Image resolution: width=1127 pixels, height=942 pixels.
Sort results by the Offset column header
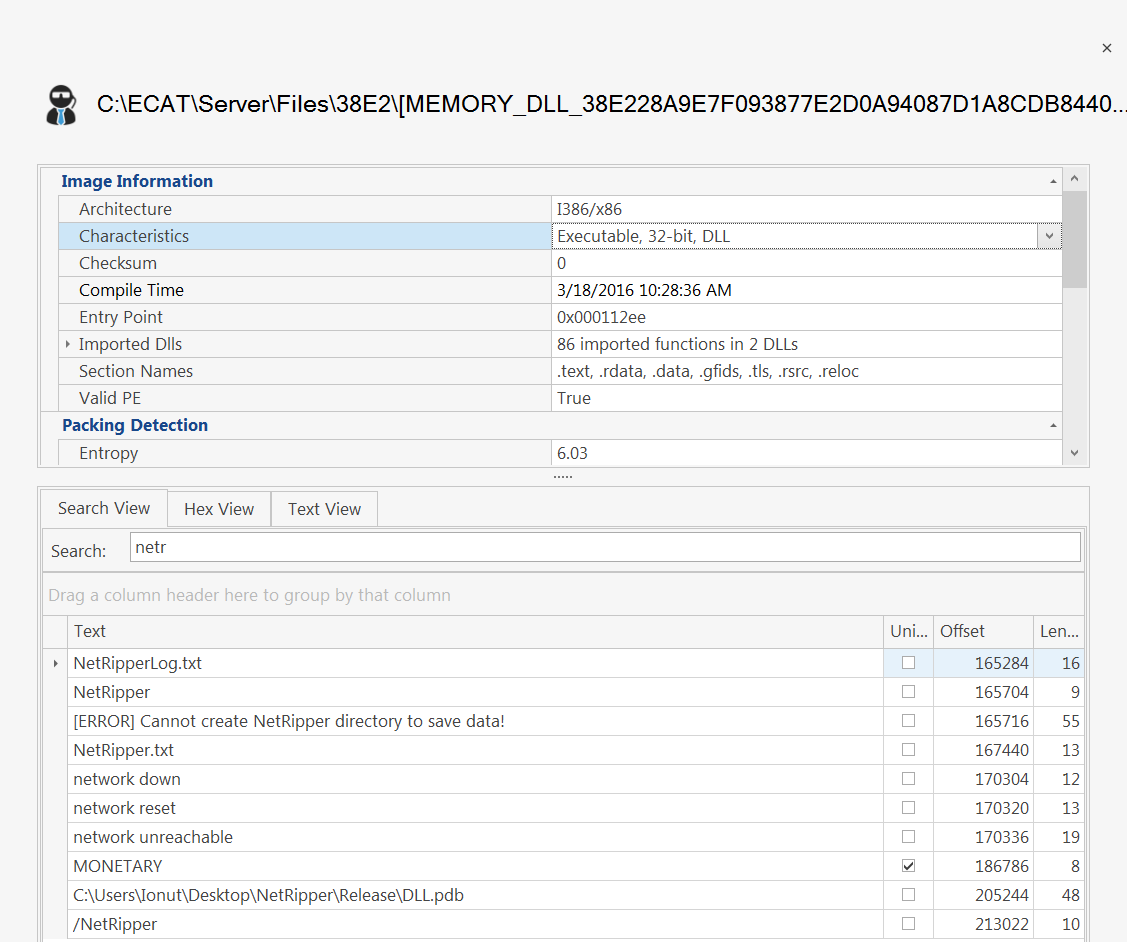click(982, 631)
